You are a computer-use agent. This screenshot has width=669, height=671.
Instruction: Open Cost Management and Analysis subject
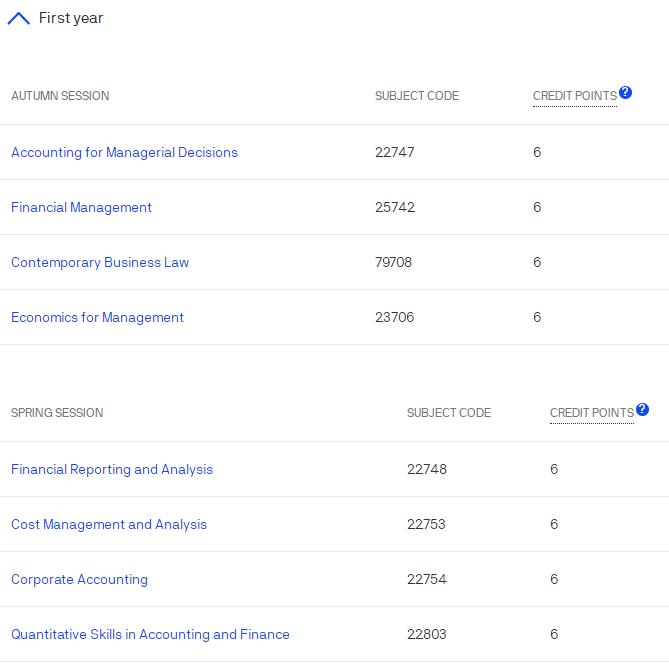click(x=109, y=524)
